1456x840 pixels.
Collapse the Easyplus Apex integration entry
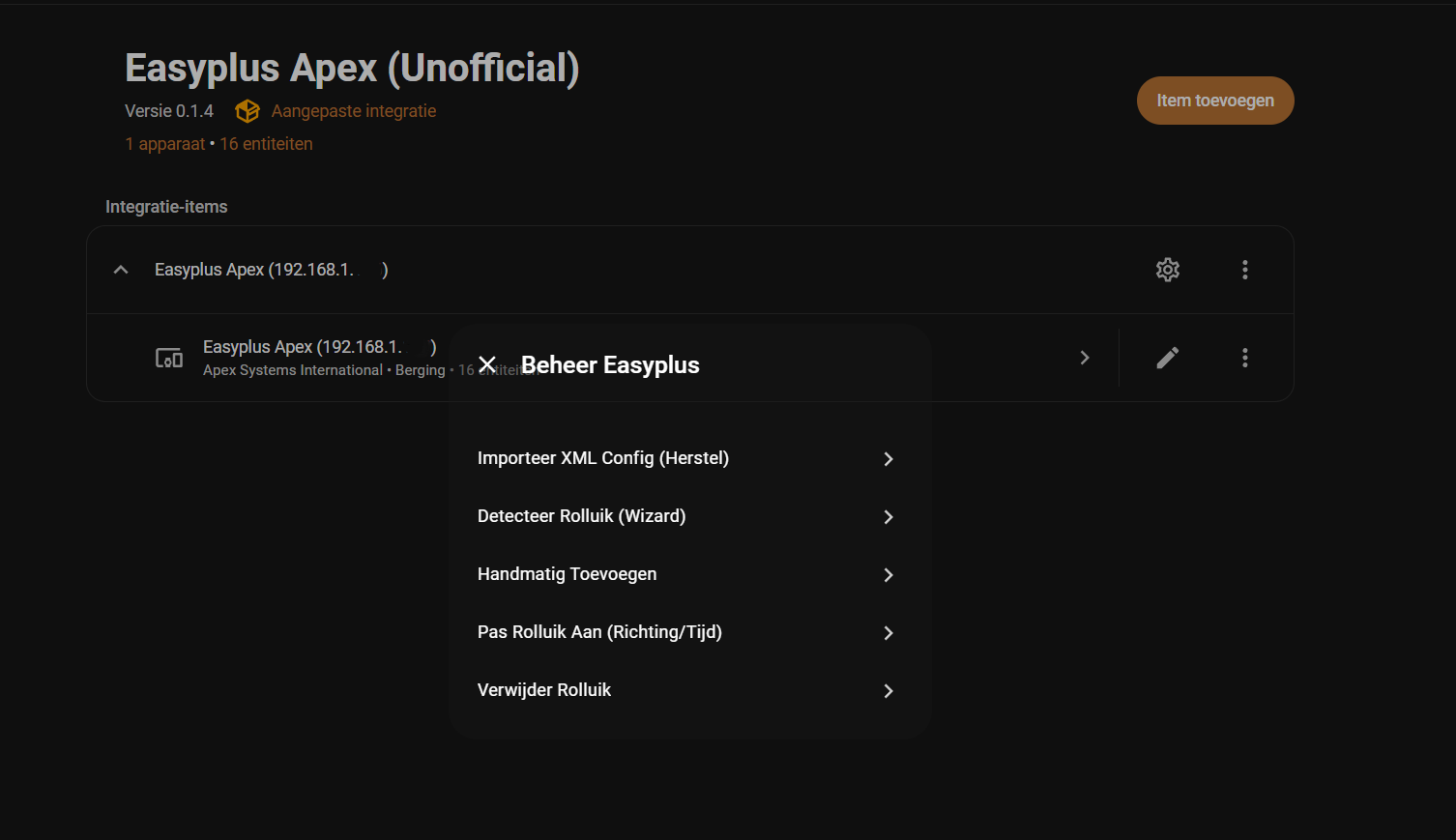point(121,270)
